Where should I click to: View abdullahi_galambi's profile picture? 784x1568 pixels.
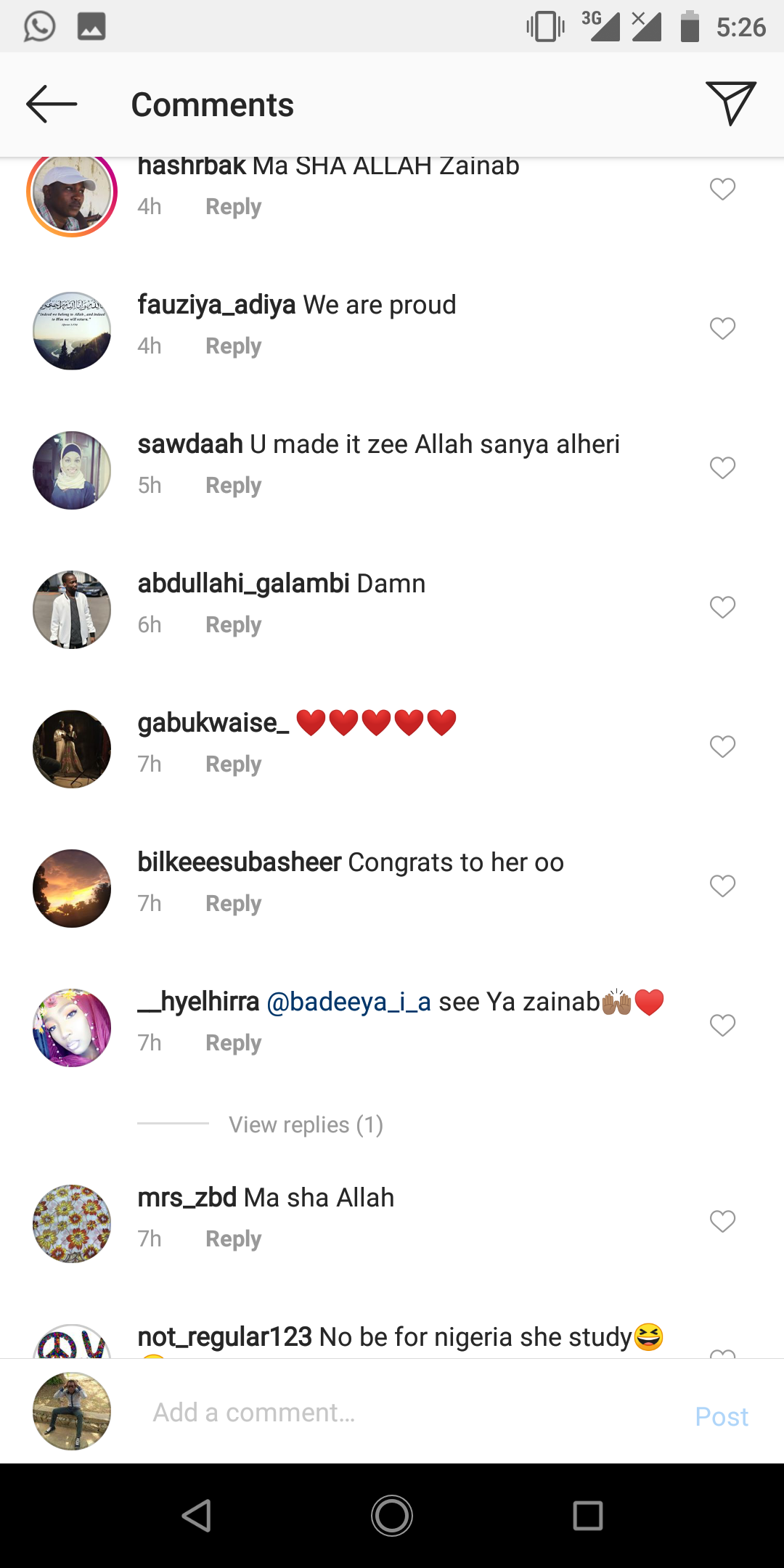coord(72,610)
